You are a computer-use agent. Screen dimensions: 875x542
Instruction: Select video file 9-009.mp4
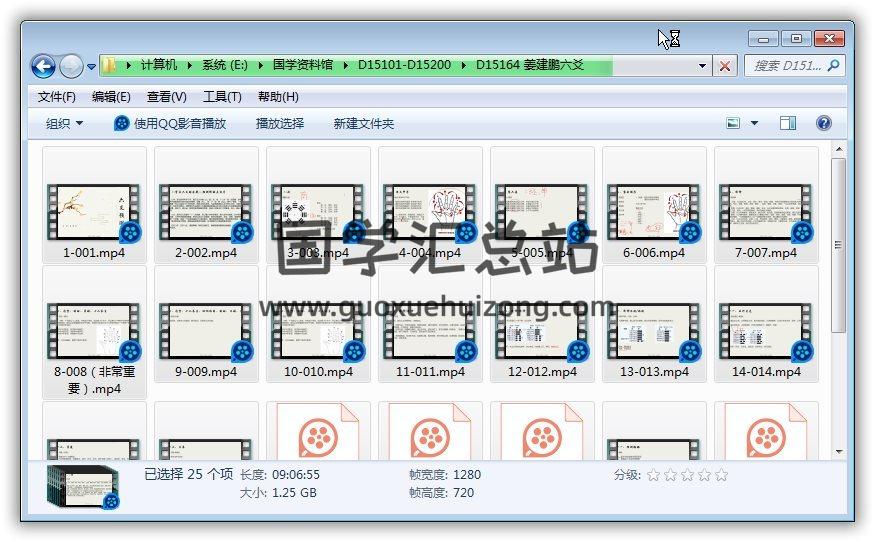tap(206, 324)
